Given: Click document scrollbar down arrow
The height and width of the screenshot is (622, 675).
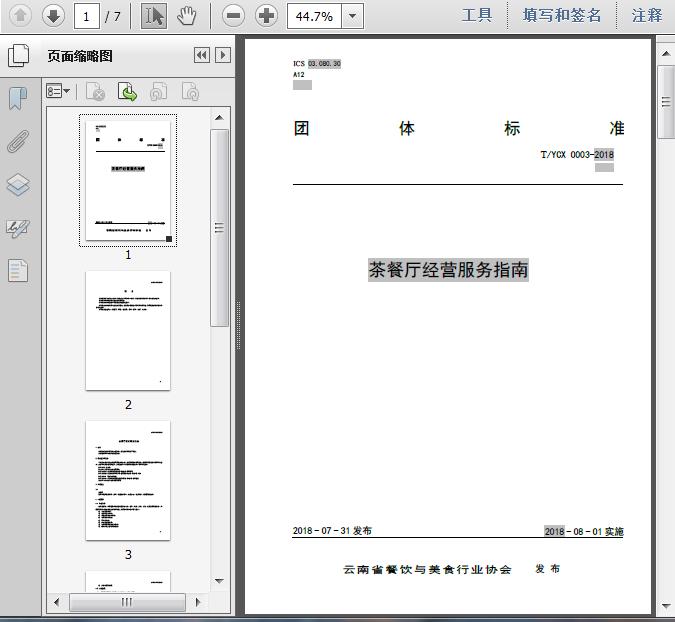Looking at the screenshot, I should 666,606.
